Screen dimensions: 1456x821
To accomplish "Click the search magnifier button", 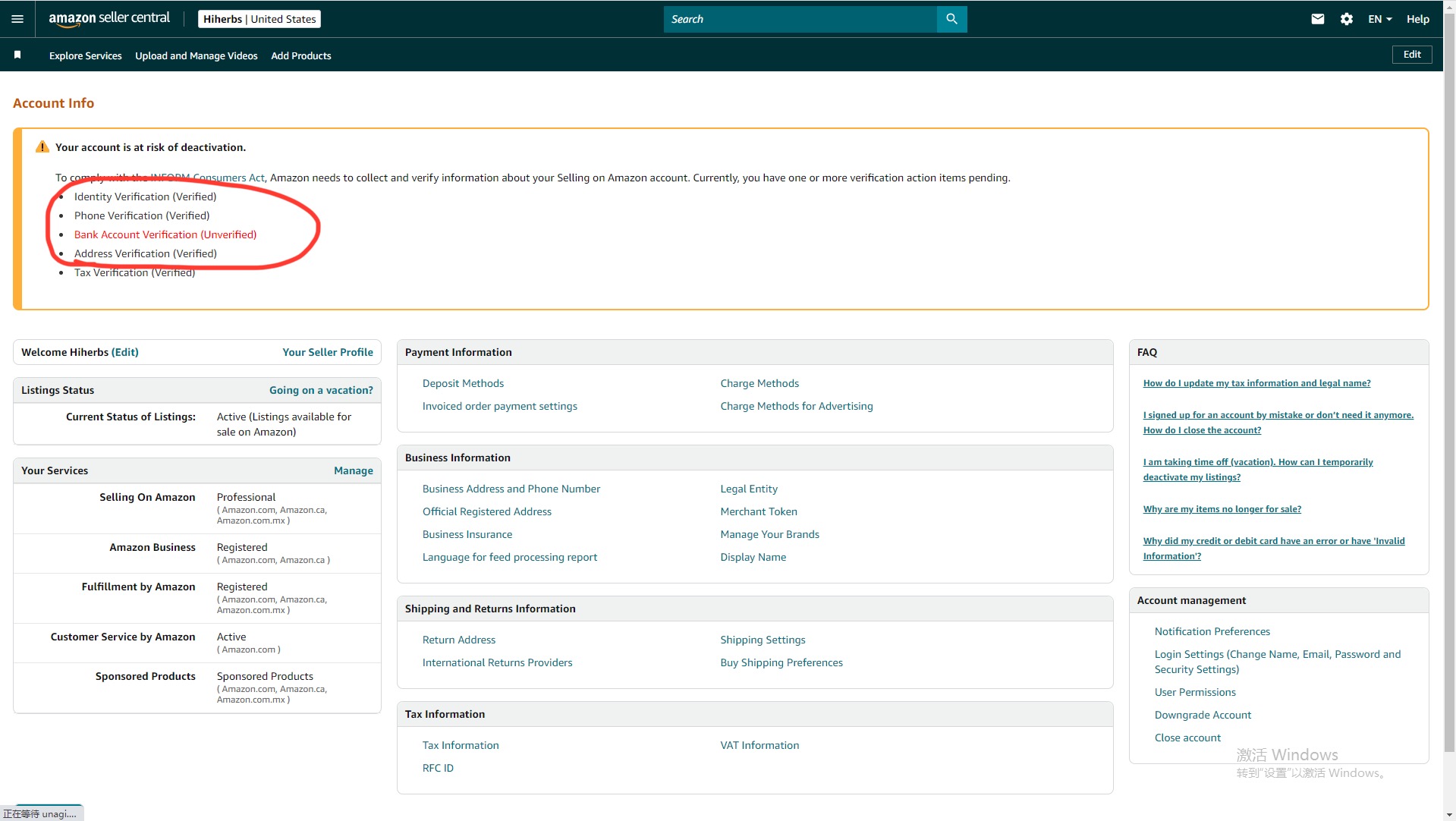I will coord(951,19).
